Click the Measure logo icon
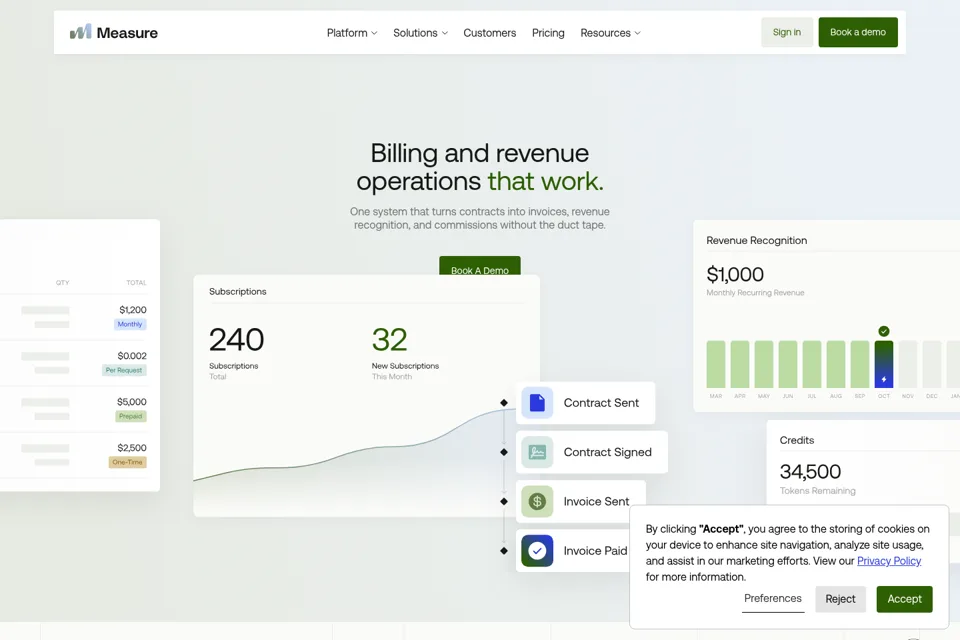960x640 pixels. tap(80, 32)
